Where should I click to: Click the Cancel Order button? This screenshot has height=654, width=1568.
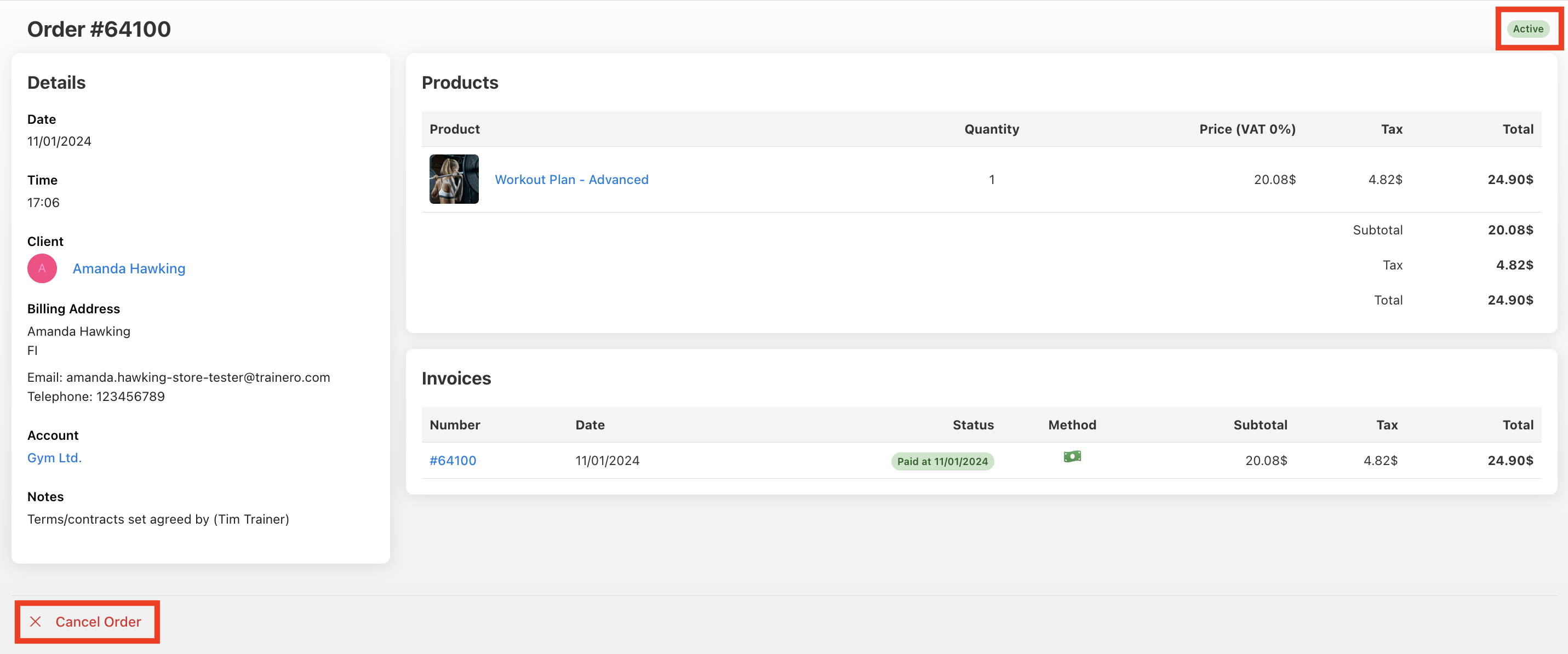[x=87, y=621]
